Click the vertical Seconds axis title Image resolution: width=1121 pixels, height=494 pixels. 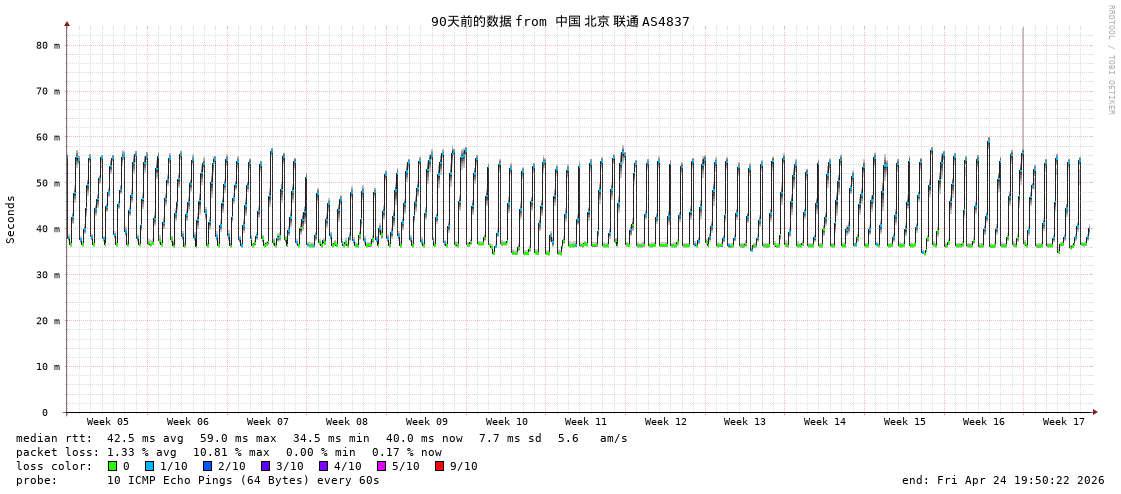click(11, 219)
